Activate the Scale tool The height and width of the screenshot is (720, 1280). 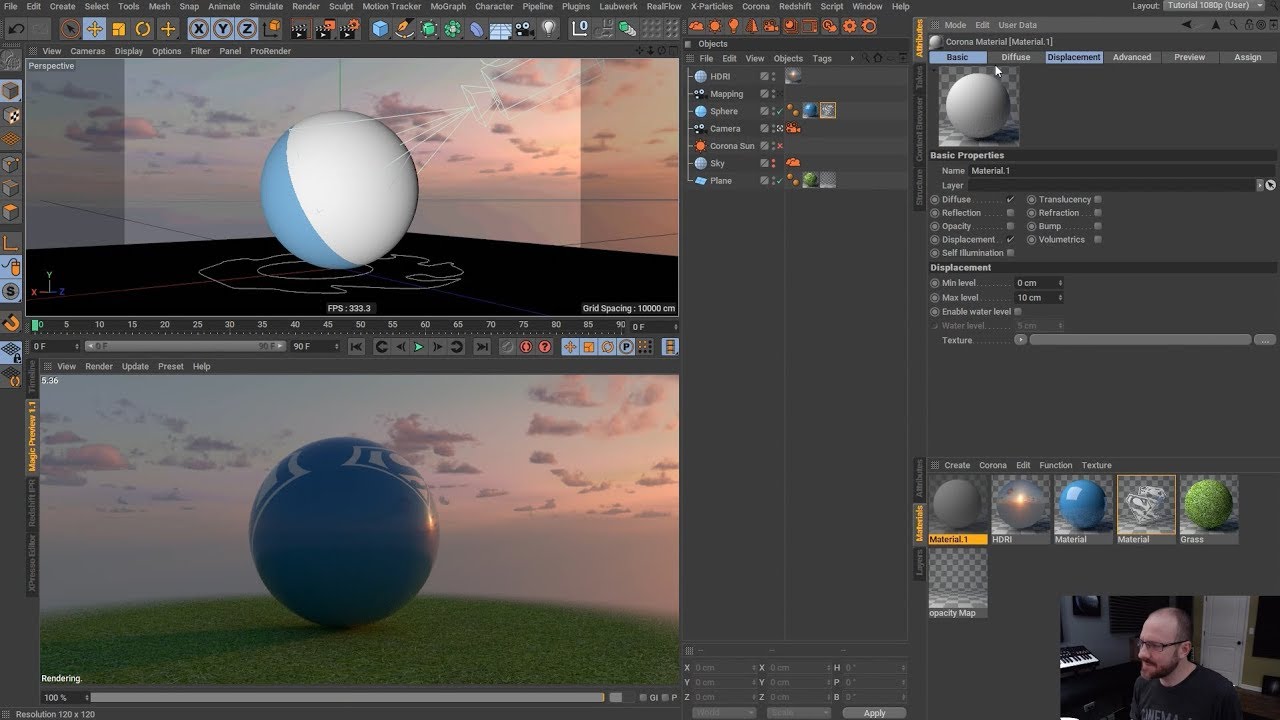(119, 29)
